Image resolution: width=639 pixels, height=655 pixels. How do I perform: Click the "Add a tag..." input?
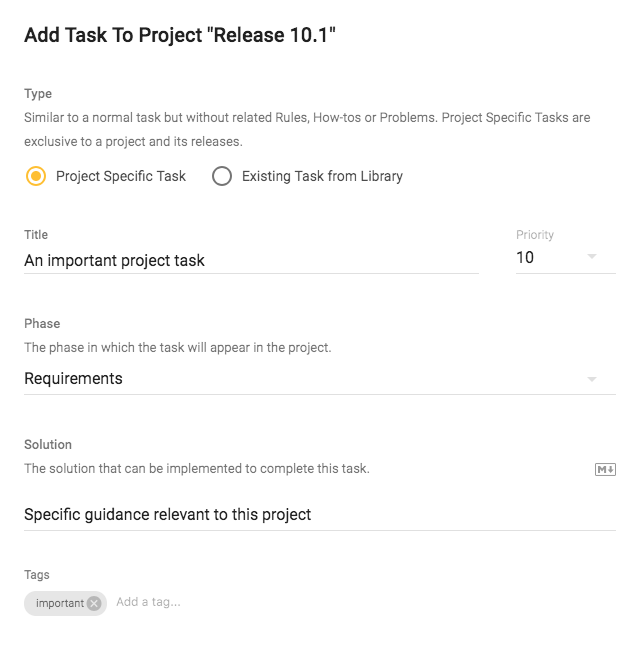[x=148, y=602]
